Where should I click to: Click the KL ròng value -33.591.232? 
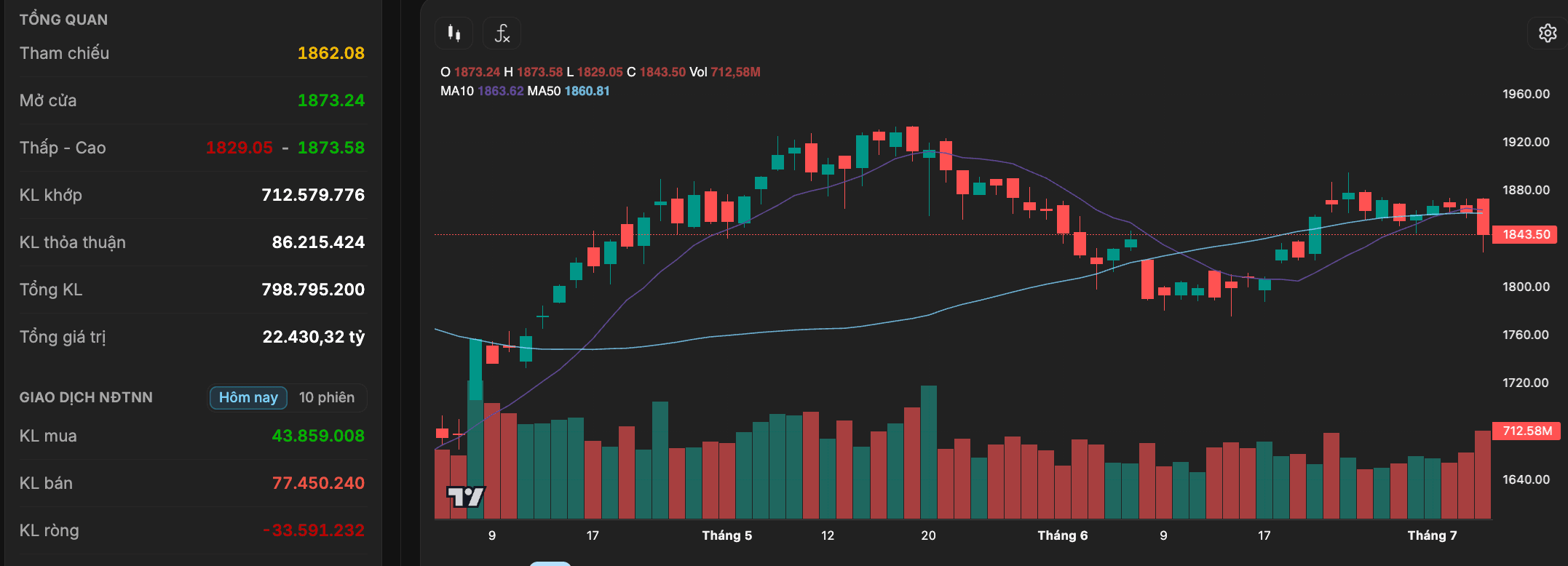(313, 530)
